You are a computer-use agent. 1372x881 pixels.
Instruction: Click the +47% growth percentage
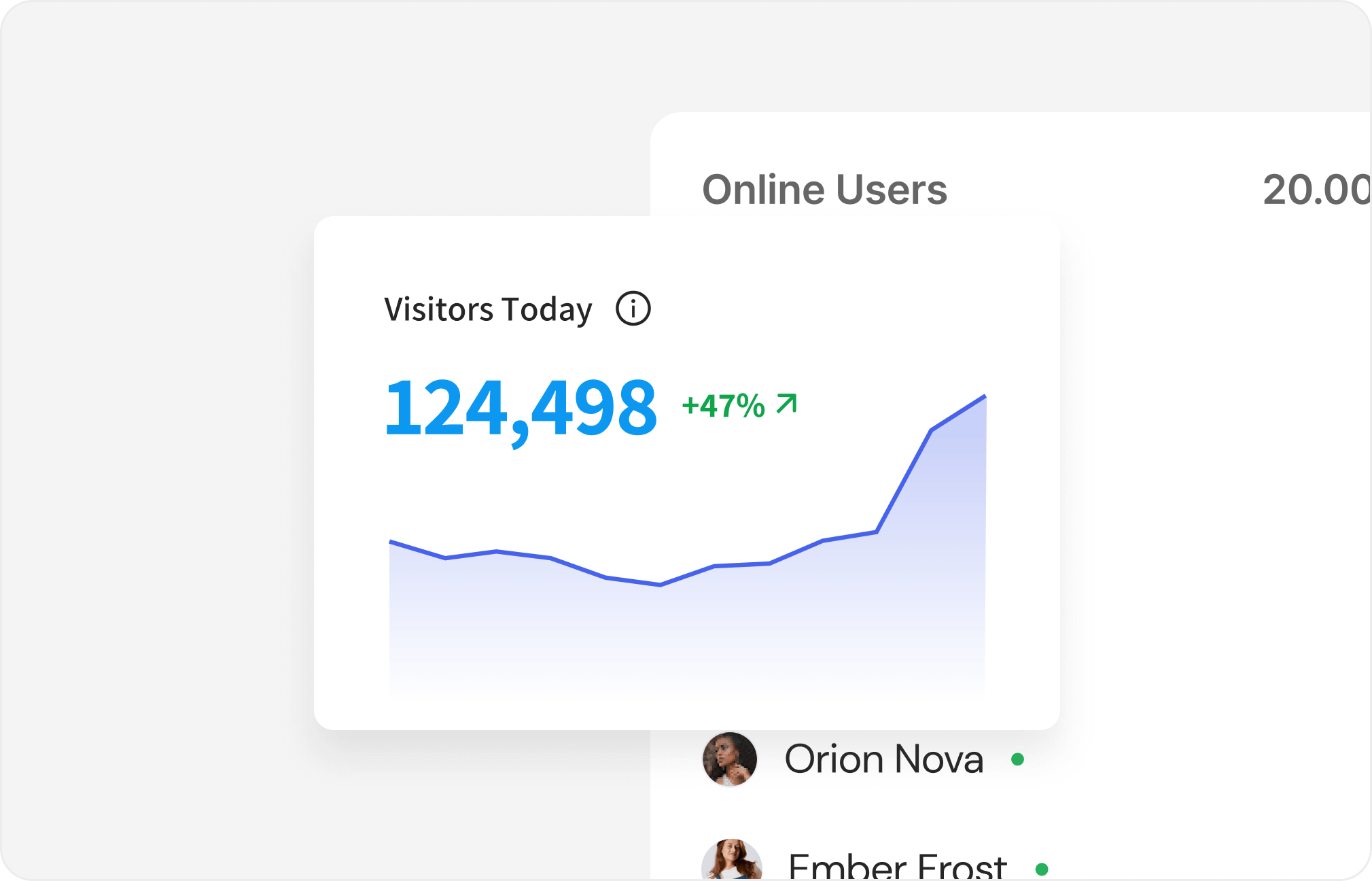[x=724, y=406]
